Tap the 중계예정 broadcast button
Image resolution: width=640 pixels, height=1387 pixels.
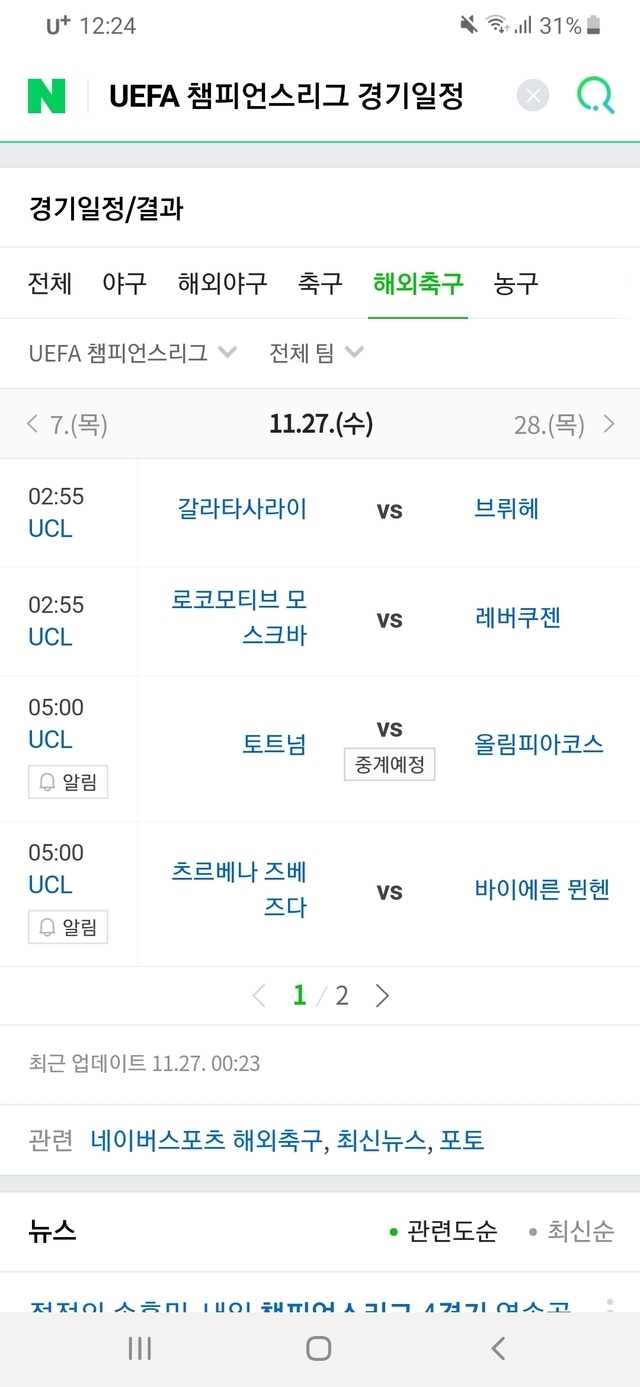(x=390, y=765)
